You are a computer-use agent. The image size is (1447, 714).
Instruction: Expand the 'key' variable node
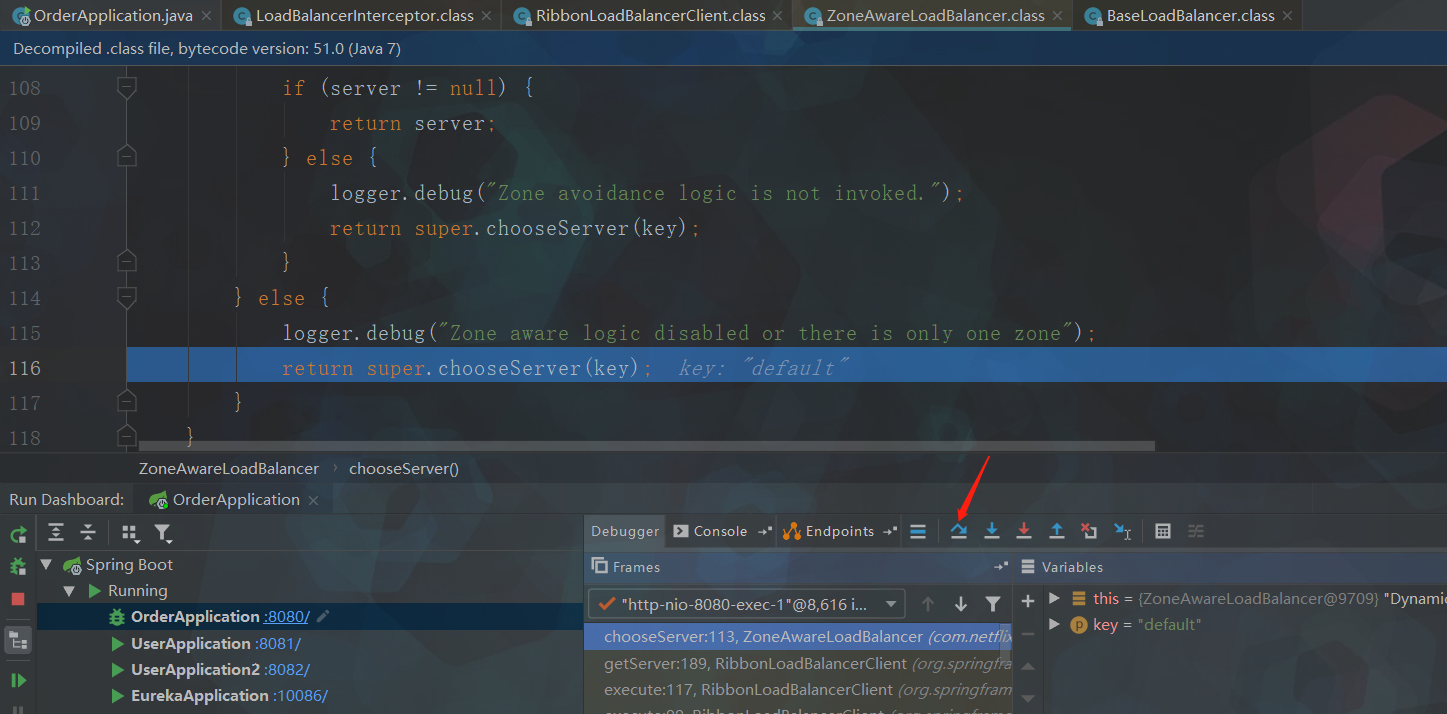tap(1054, 624)
